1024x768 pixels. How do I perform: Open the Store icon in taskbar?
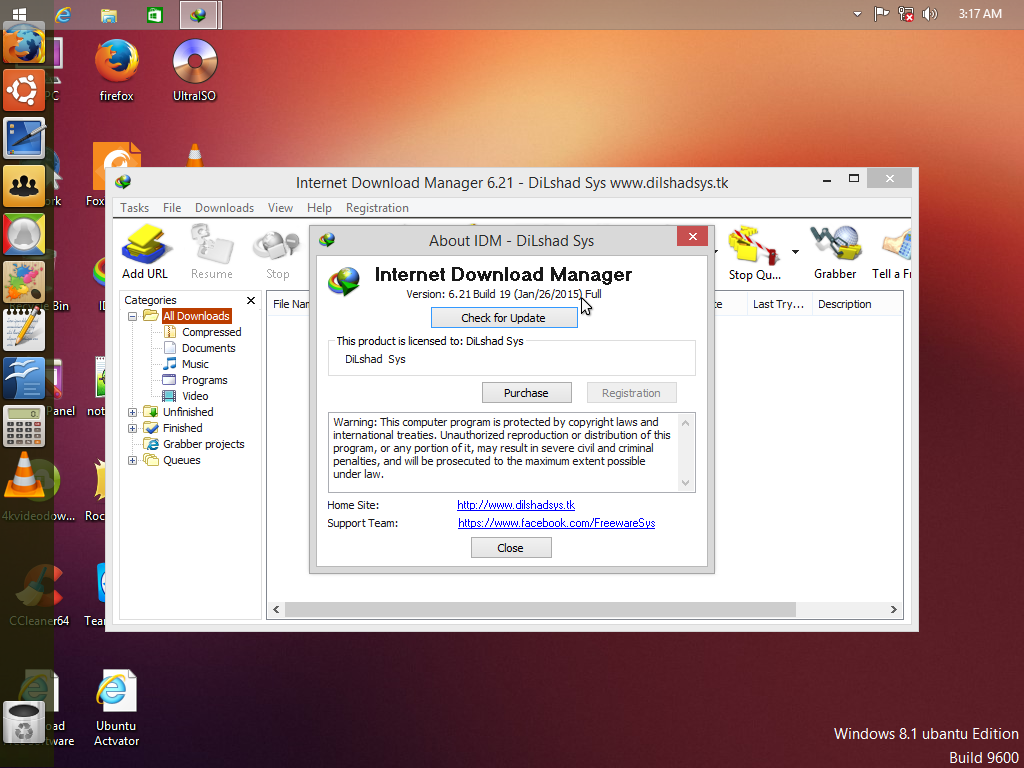point(155,14)
